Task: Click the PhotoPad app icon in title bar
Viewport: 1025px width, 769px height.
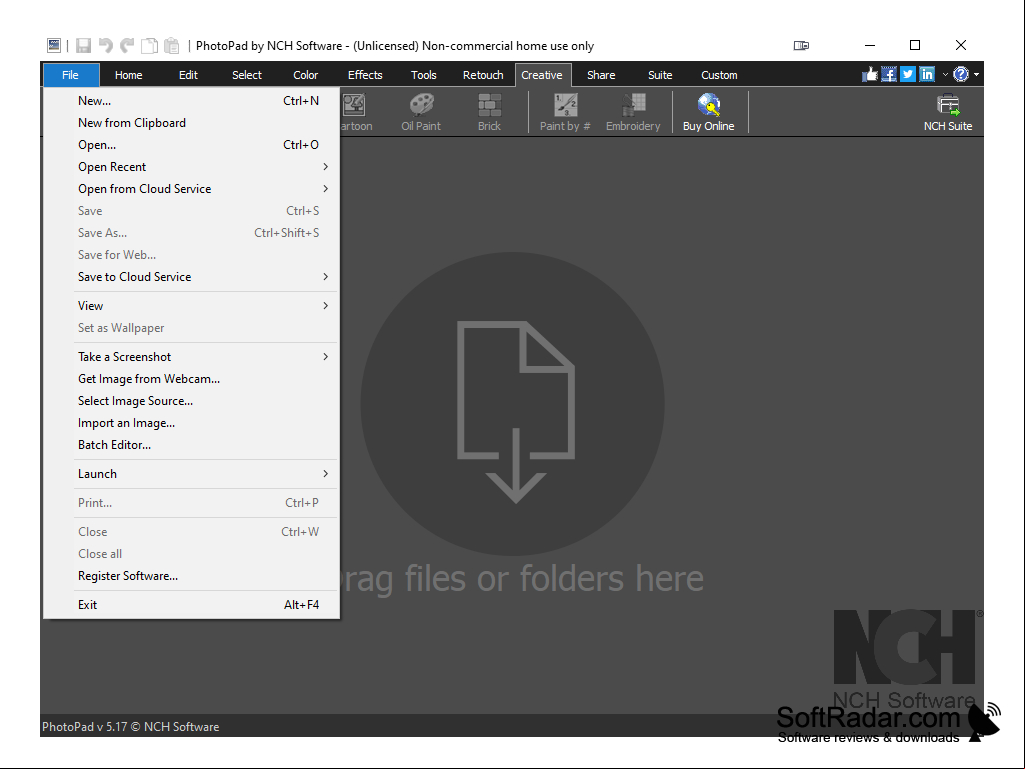Action: pyautogui.click(x=54, y=45)
